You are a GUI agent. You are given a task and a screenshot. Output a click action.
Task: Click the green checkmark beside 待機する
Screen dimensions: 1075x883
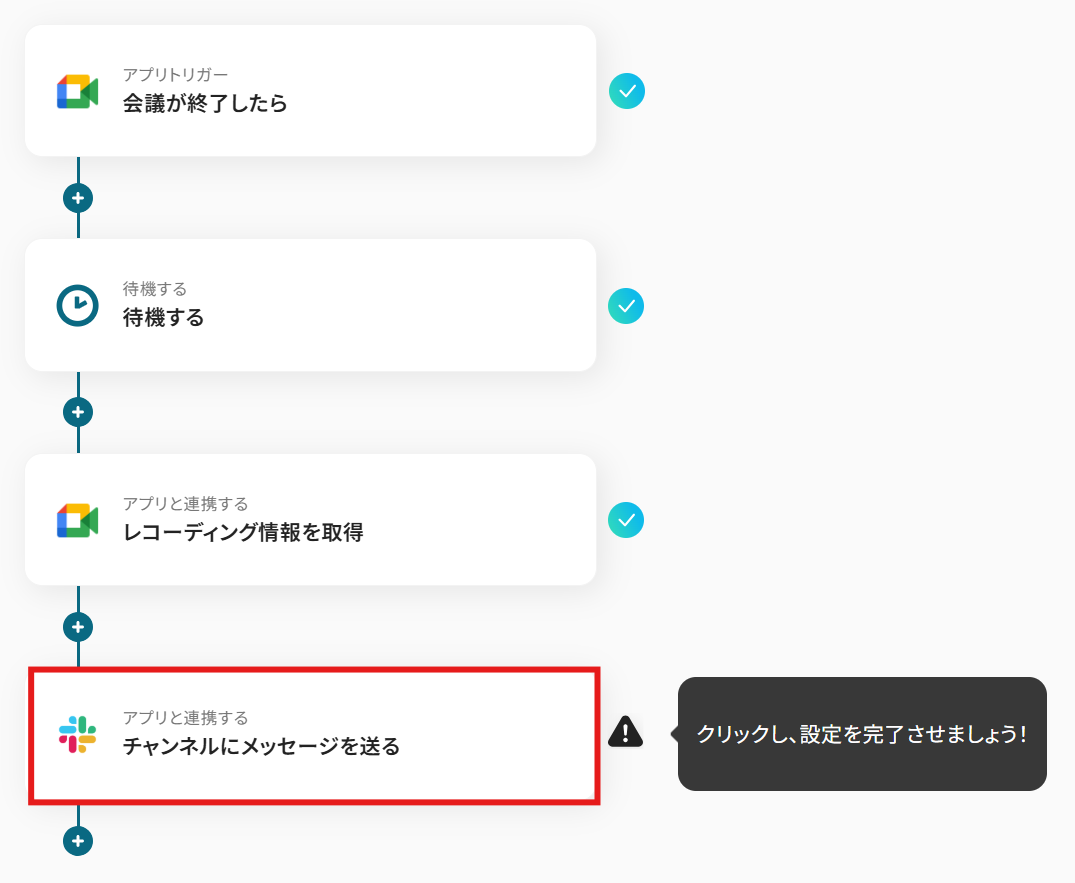[626, 306]
